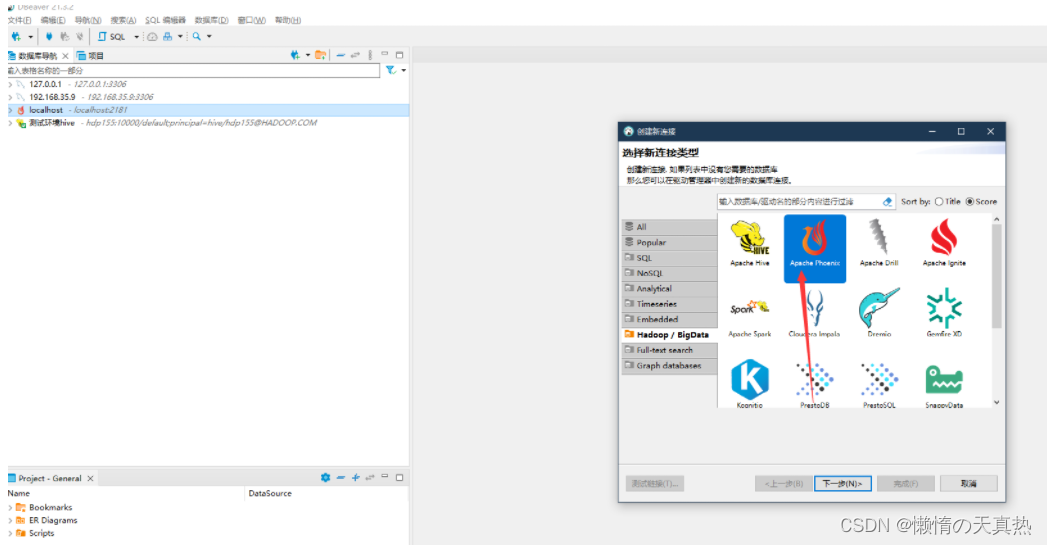Viewport: 1047px width, 545px height.
Task: Click the 下一步(N)> button
Action: click(x=843, y=484)
